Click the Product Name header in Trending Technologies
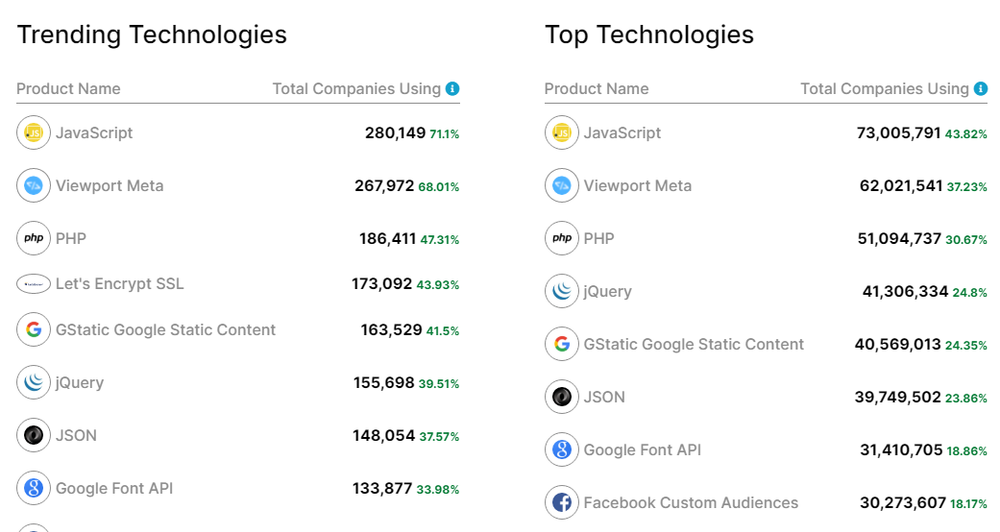Screen dimensions: 1000x532 (x=68, y=89)
